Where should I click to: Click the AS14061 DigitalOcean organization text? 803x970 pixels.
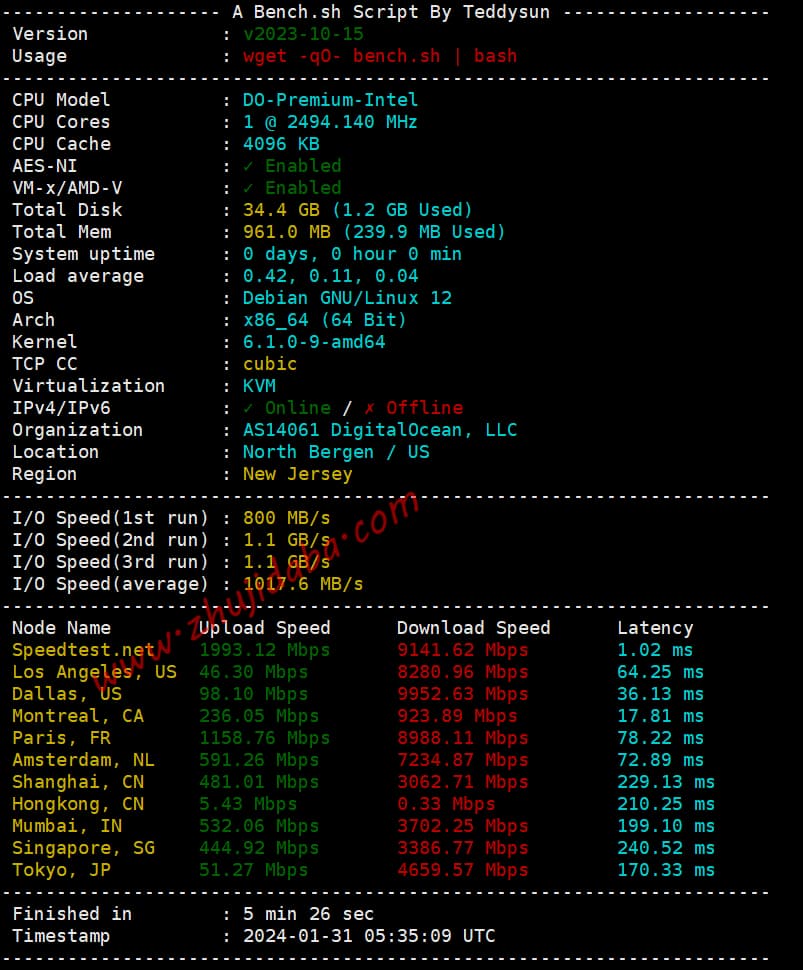pyautogui.click(x=380, y=430)
